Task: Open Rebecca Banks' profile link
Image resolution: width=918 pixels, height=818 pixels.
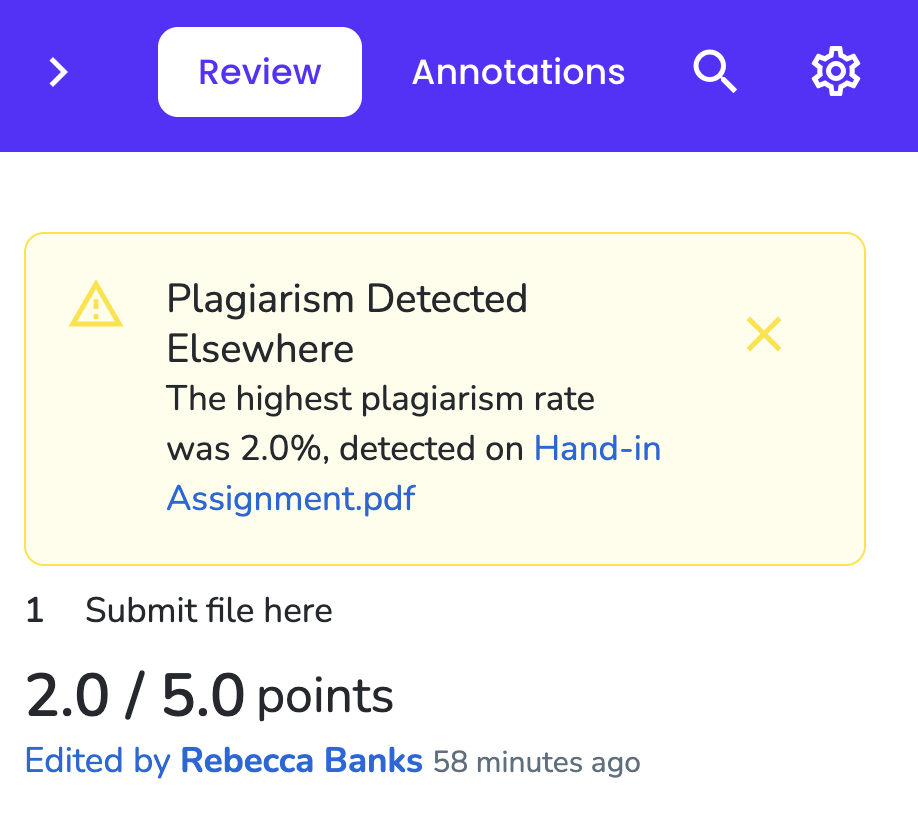Action: tap(302, 760)
